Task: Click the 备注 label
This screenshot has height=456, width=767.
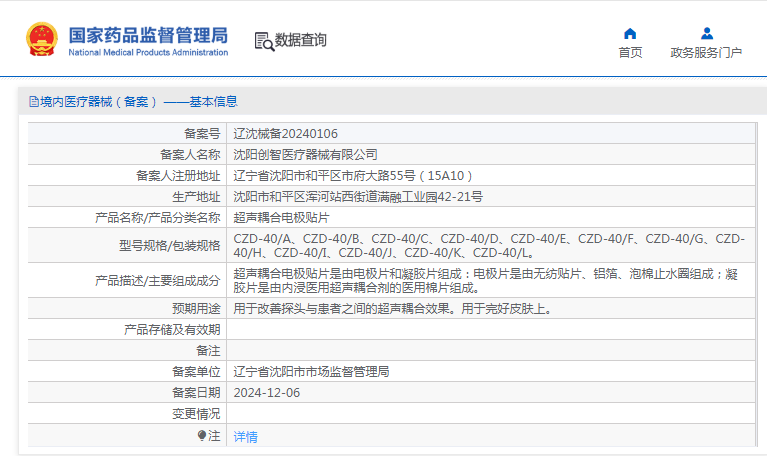Action: click(x=208, y=351)
